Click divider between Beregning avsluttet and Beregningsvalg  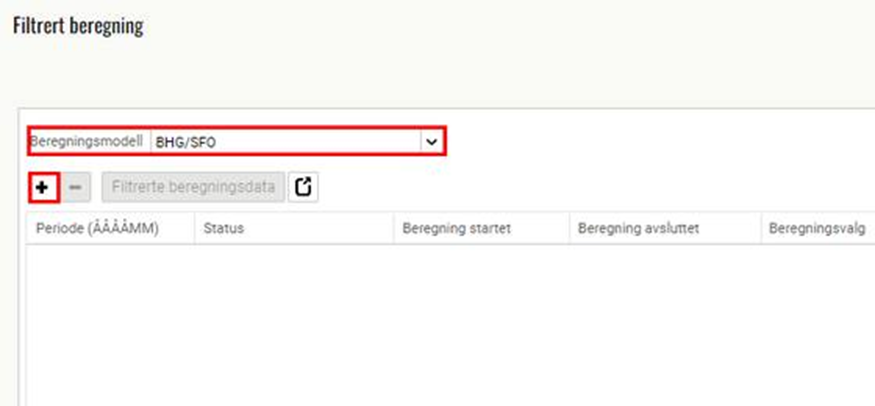760,228
